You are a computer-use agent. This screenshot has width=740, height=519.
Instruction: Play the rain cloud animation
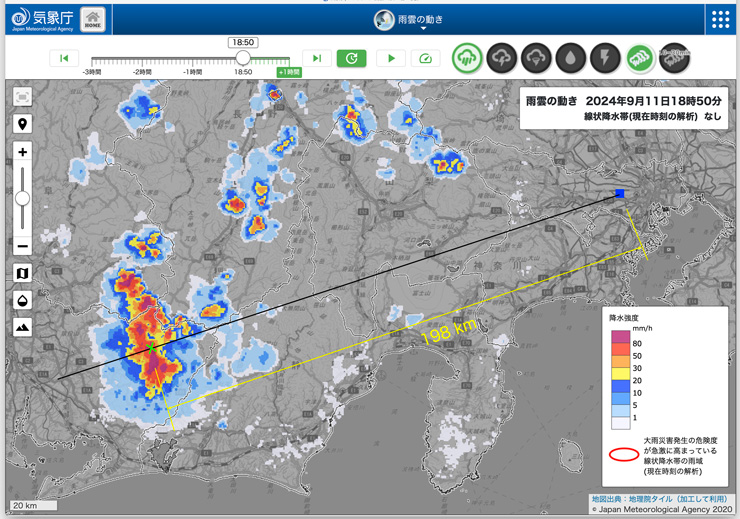391,59
